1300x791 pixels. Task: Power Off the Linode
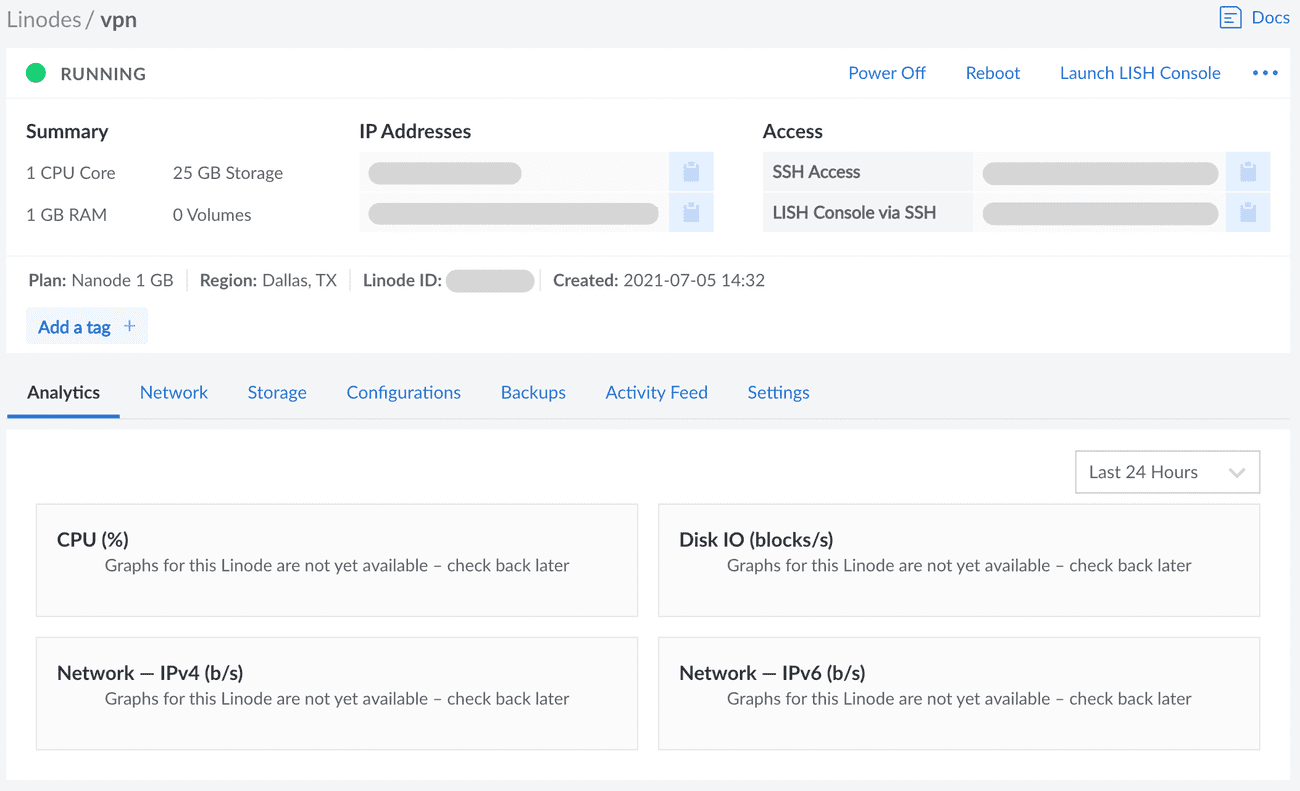click(x=887, y=72)
